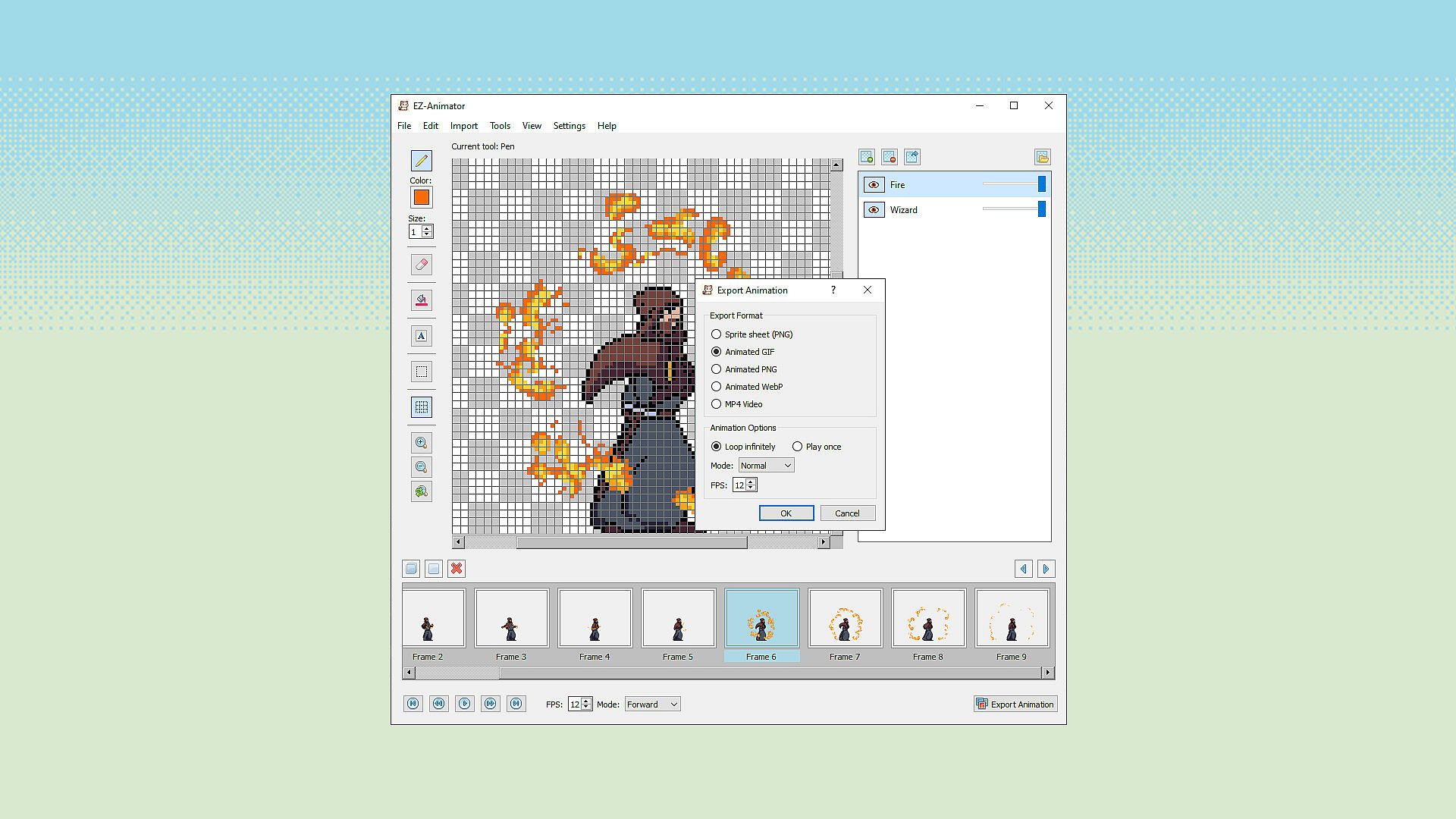Open the Mode Normal dropdown

[766, 466]
